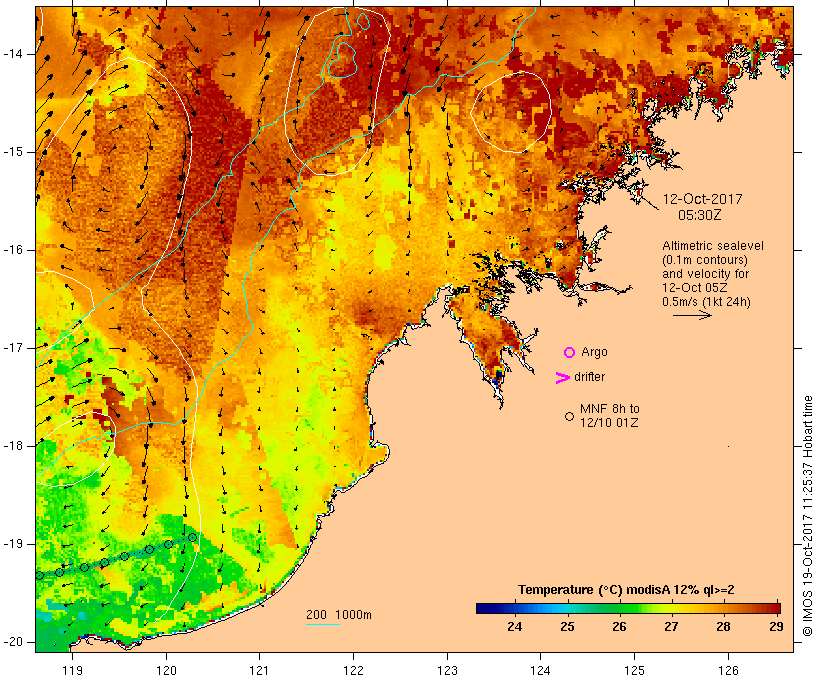Click the temperature color bar legend

(x=628, y=608)
